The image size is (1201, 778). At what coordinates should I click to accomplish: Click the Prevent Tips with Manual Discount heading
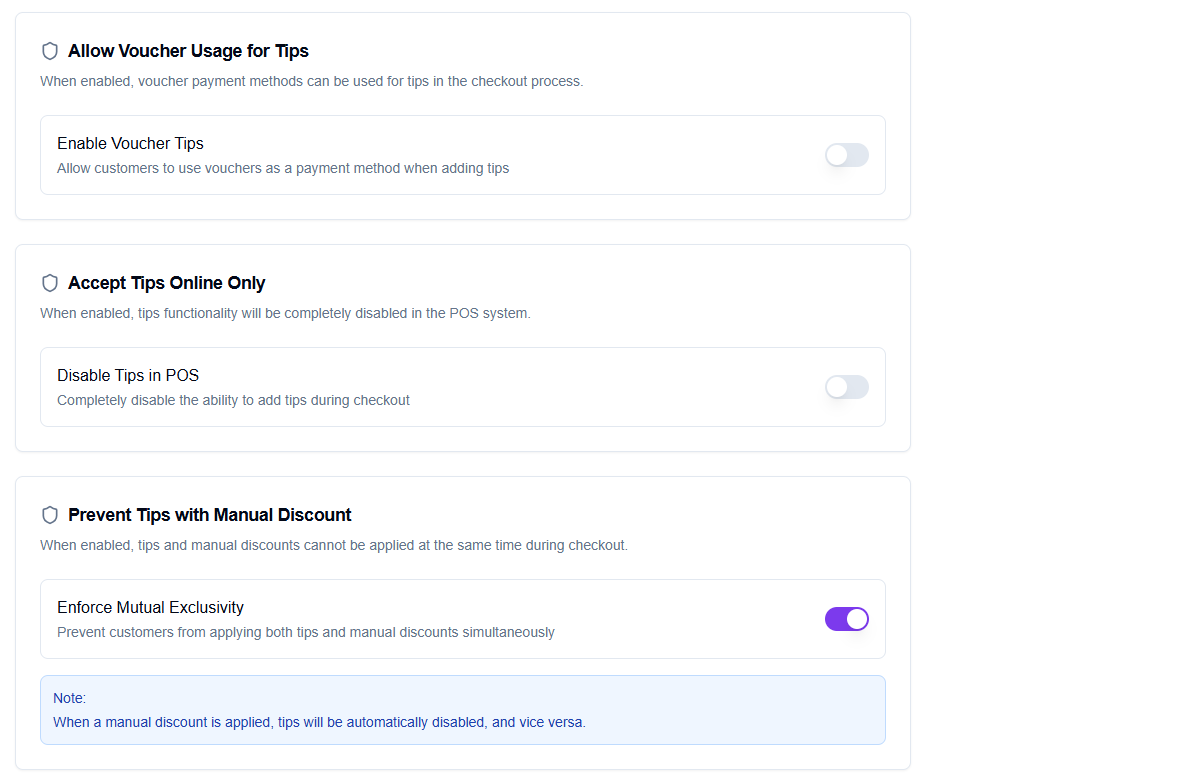point(210,515)
